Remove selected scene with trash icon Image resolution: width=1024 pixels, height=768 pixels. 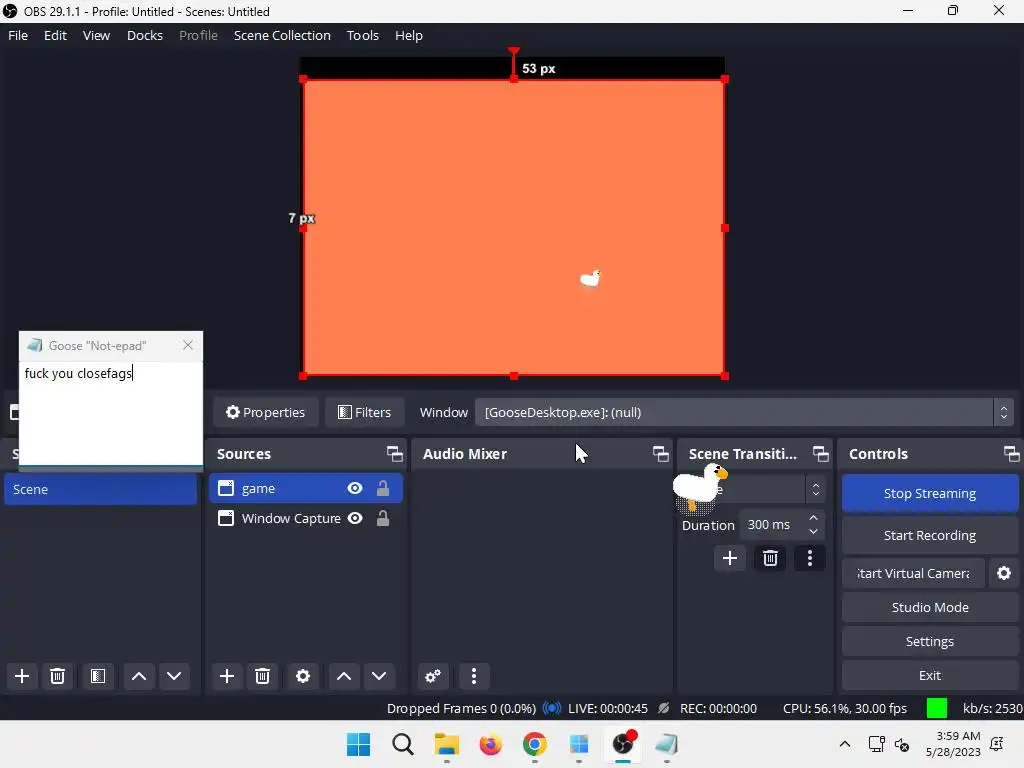(57, 676)
